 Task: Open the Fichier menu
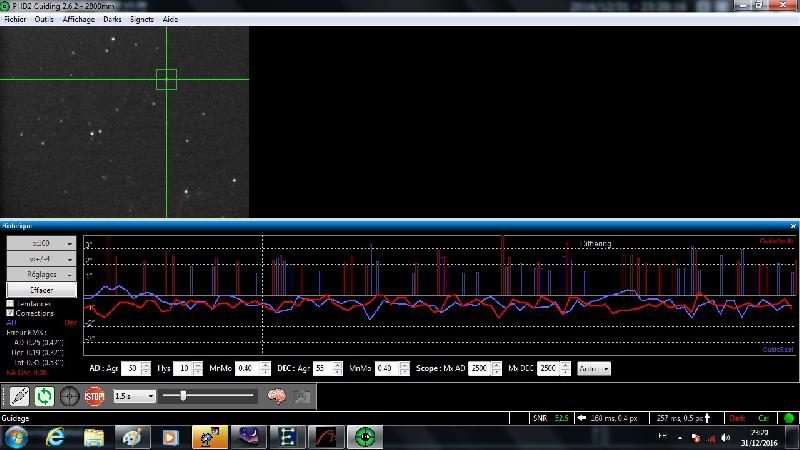16,19
